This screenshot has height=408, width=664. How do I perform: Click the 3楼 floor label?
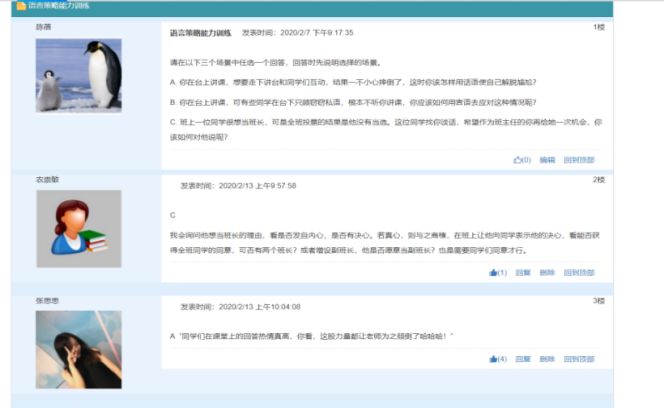pos(599,300)
